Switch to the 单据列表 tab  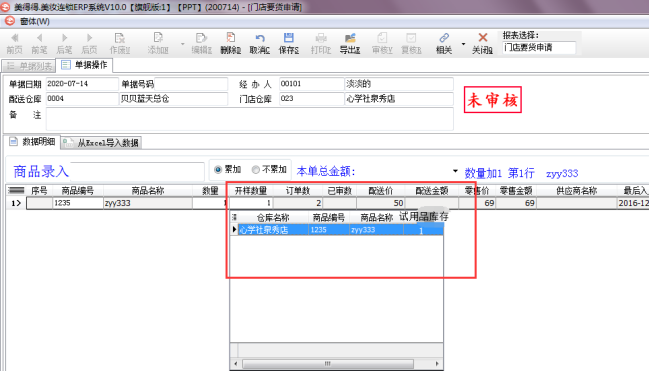click(x=29, y=66)
